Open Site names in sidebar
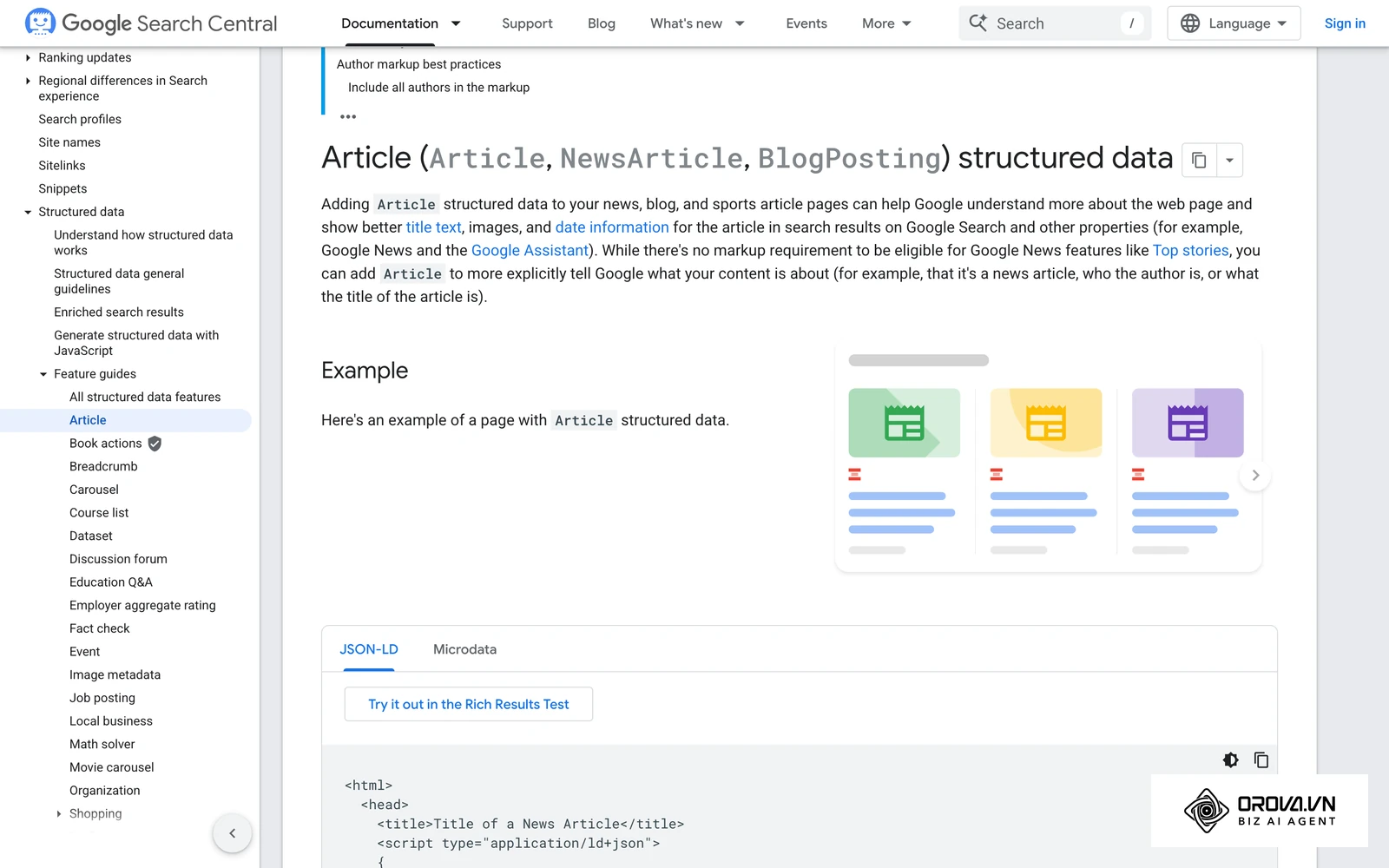The width and height of the screenshot is (1389, 868). [x=69, y=142]
